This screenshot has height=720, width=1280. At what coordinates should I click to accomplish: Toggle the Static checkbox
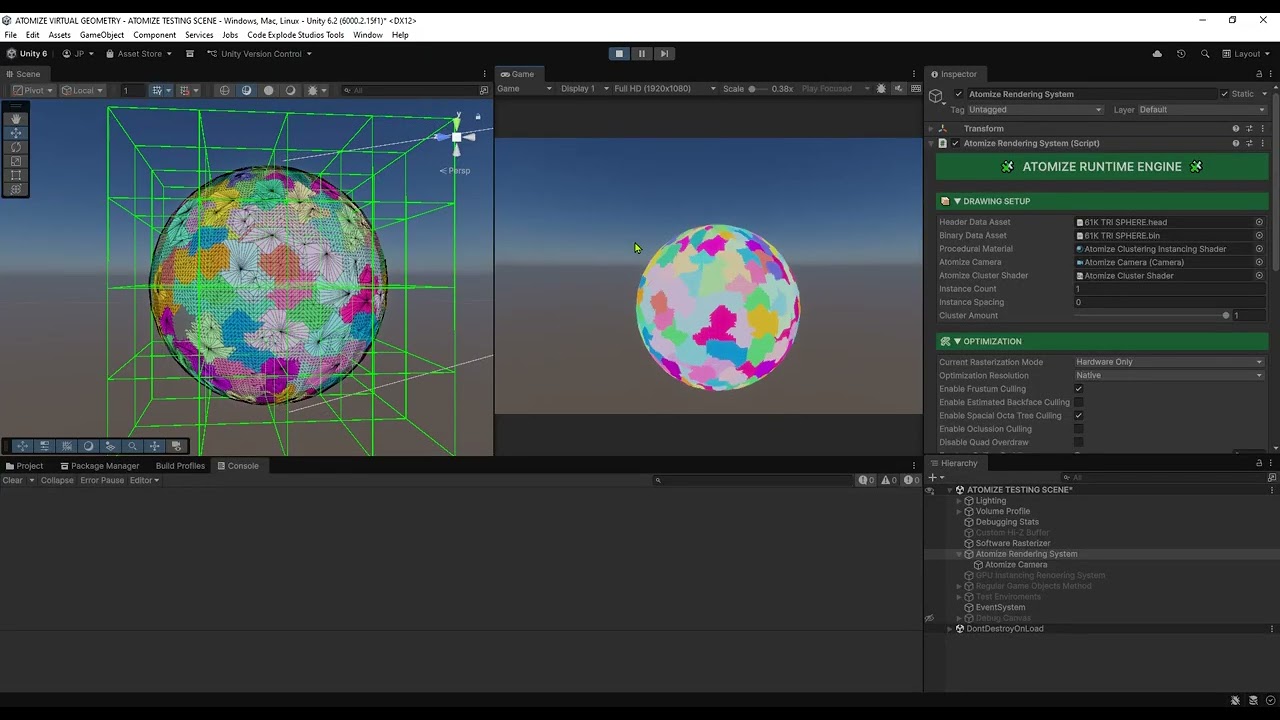(1224, 94)
